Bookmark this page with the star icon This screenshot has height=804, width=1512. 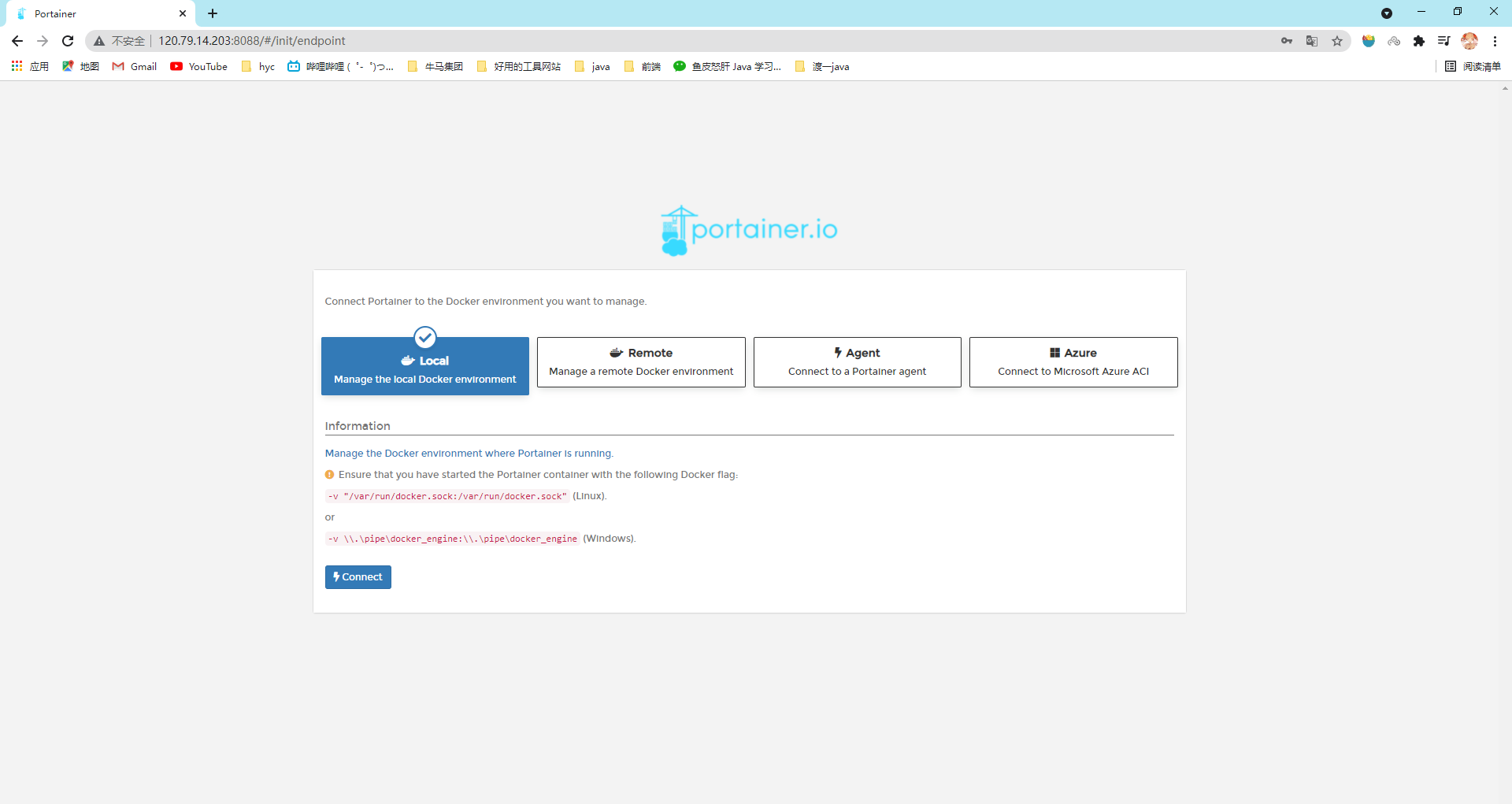pyautogui.click(x=1337, y=41)
